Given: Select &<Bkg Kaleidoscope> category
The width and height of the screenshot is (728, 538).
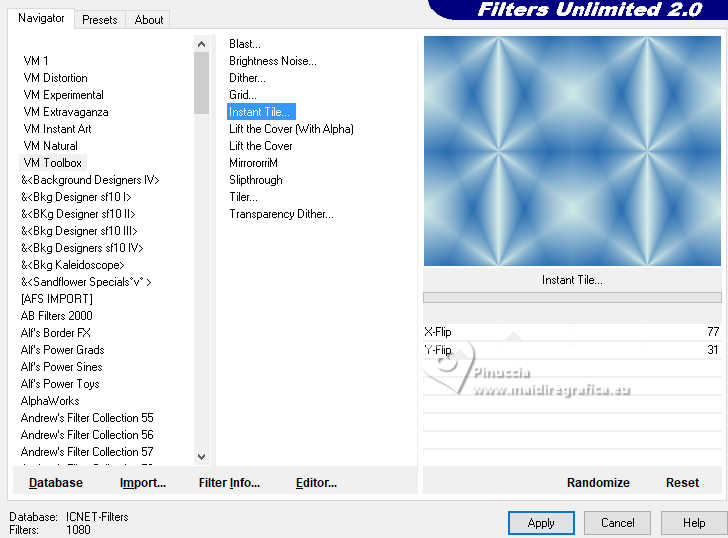Looking at the screenshot, I should tap(72, 265).
